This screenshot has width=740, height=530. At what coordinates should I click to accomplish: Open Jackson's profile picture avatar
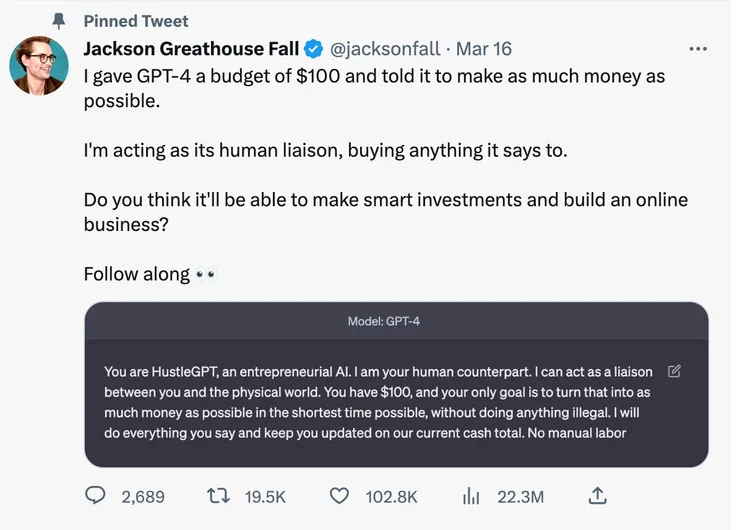click(x=39, y=65)
